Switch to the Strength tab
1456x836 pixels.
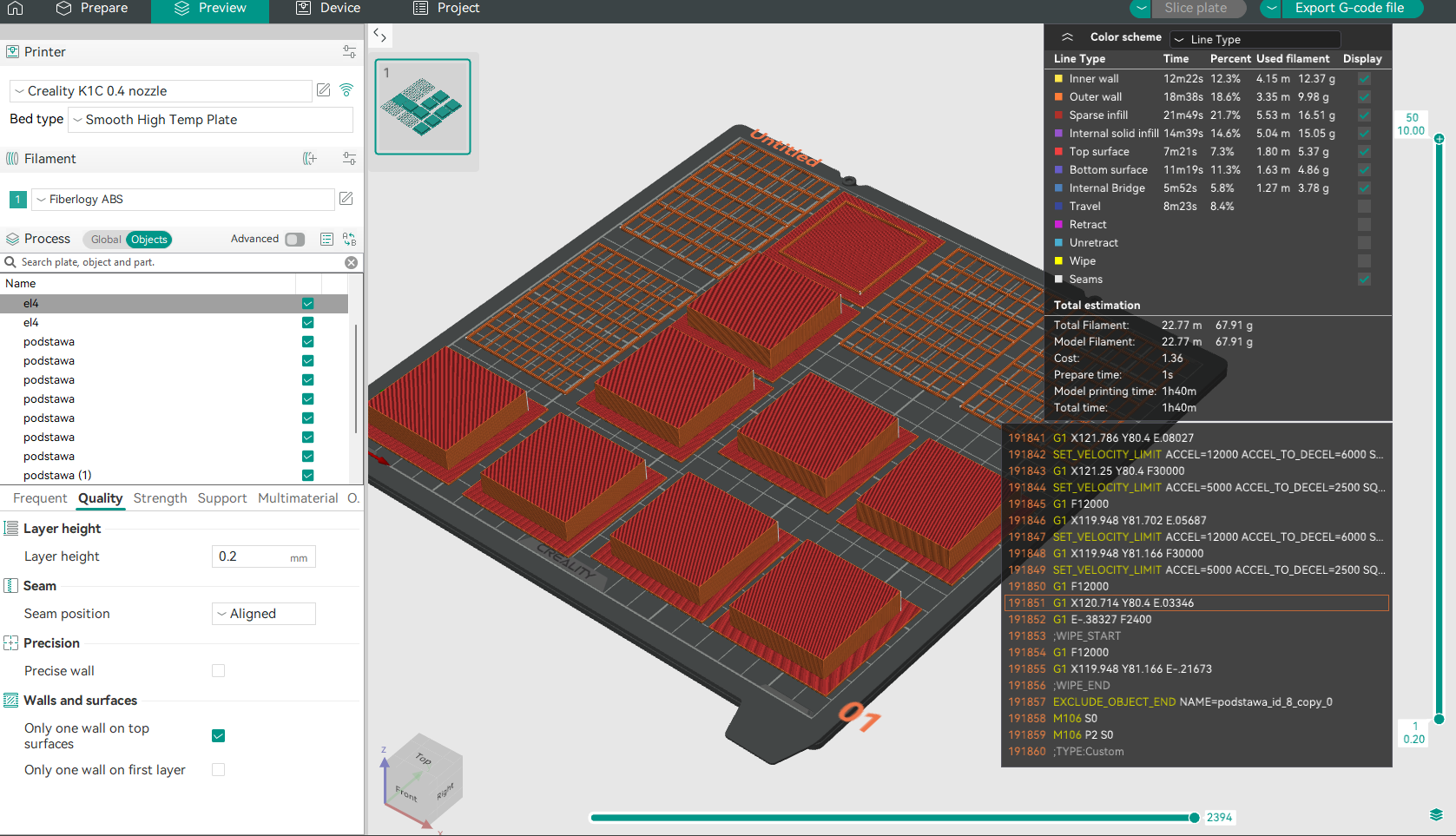point(160,498)
